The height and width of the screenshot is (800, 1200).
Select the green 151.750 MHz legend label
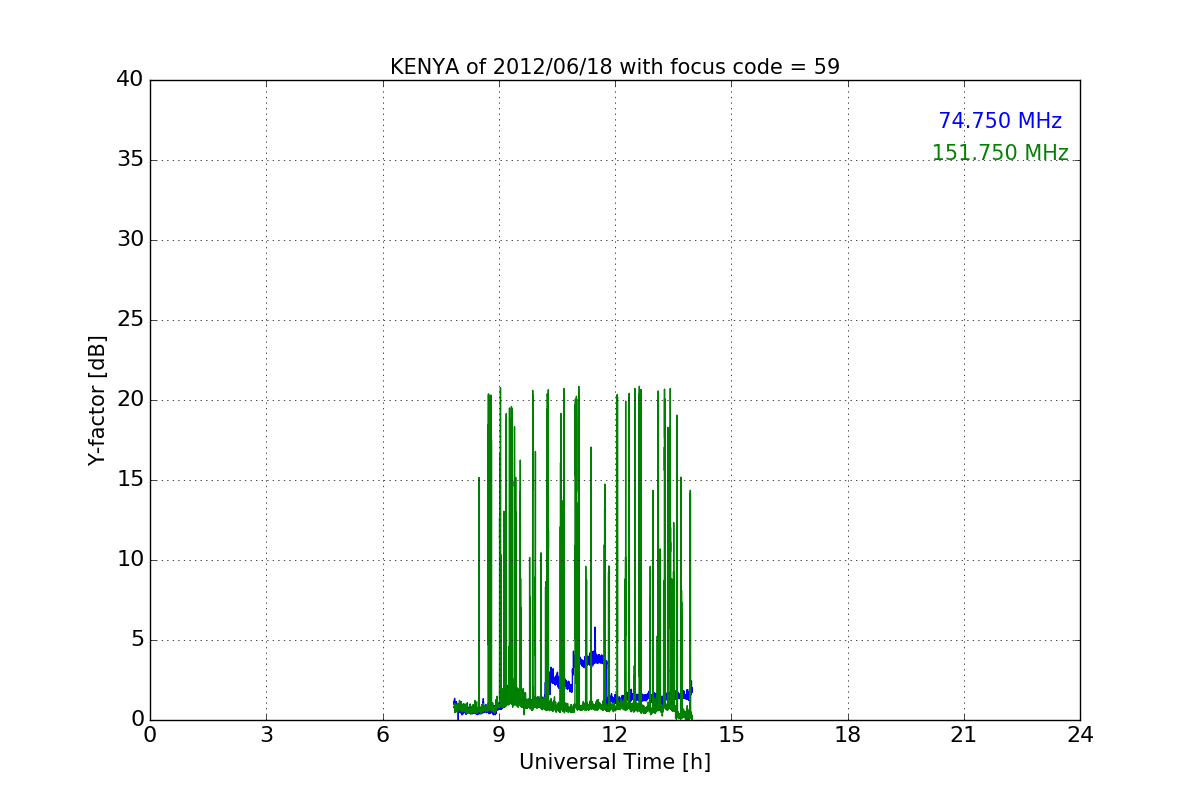[x=1000, y=153]
